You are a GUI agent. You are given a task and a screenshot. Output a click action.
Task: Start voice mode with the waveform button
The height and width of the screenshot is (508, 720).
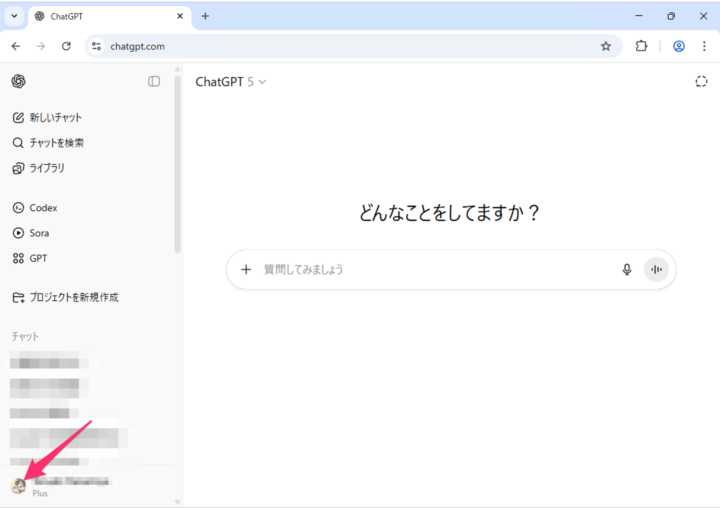click(656, 269)
